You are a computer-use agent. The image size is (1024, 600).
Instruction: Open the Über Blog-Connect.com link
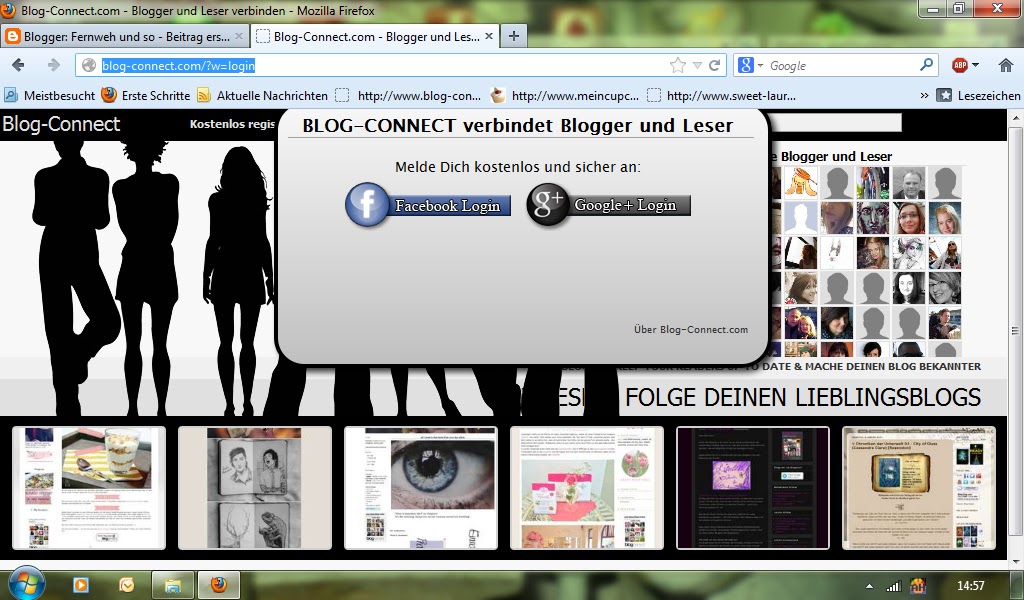click(691, 330)
